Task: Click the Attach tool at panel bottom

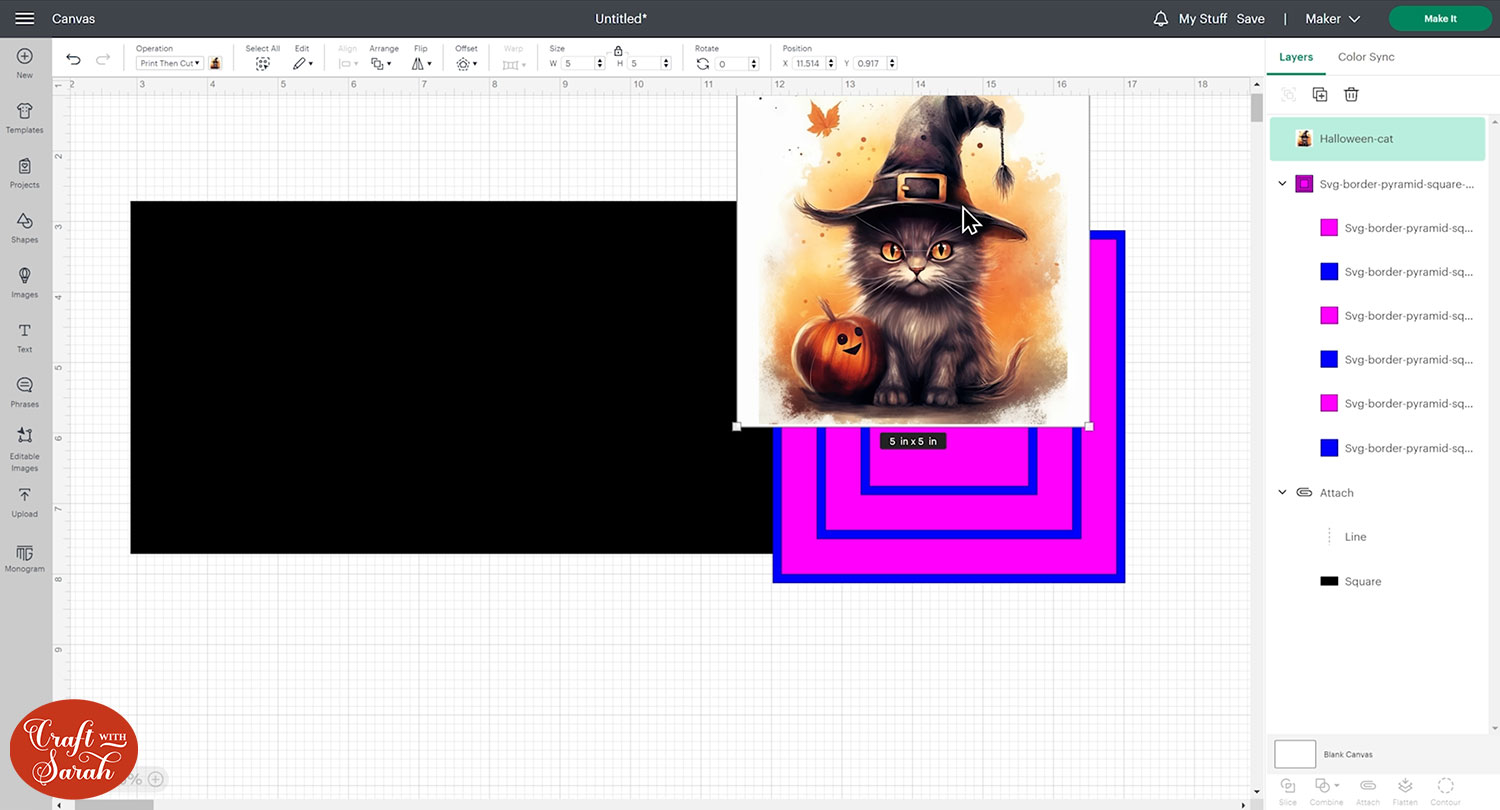Action: (x=1368, y=790)
